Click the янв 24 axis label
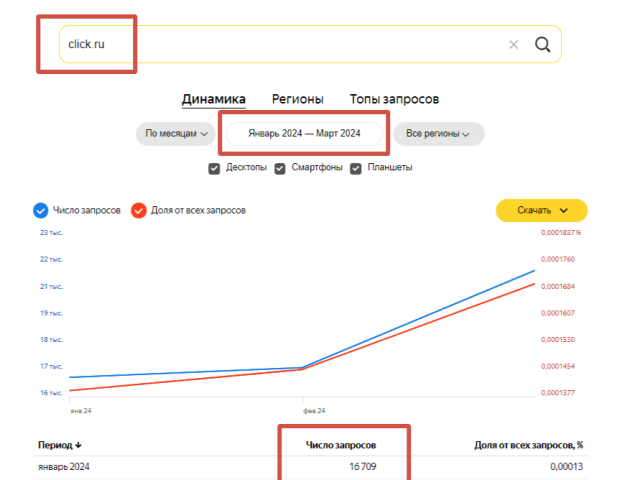This screenshot has height=480, width=640. point(81,411)
